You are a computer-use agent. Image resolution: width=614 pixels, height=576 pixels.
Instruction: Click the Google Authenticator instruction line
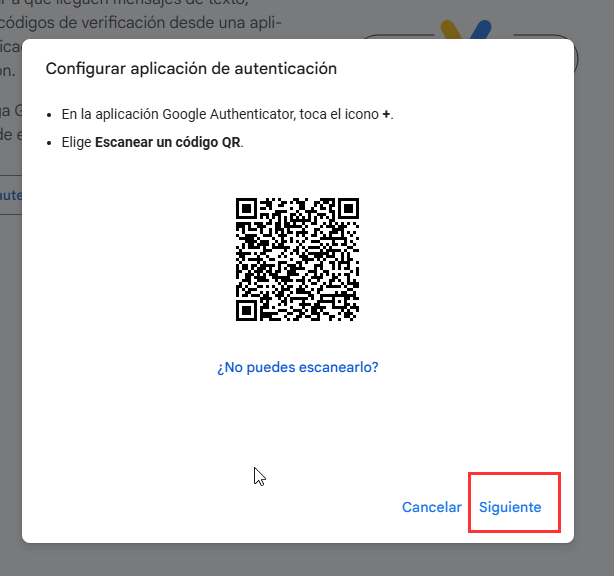pos(227,114)
